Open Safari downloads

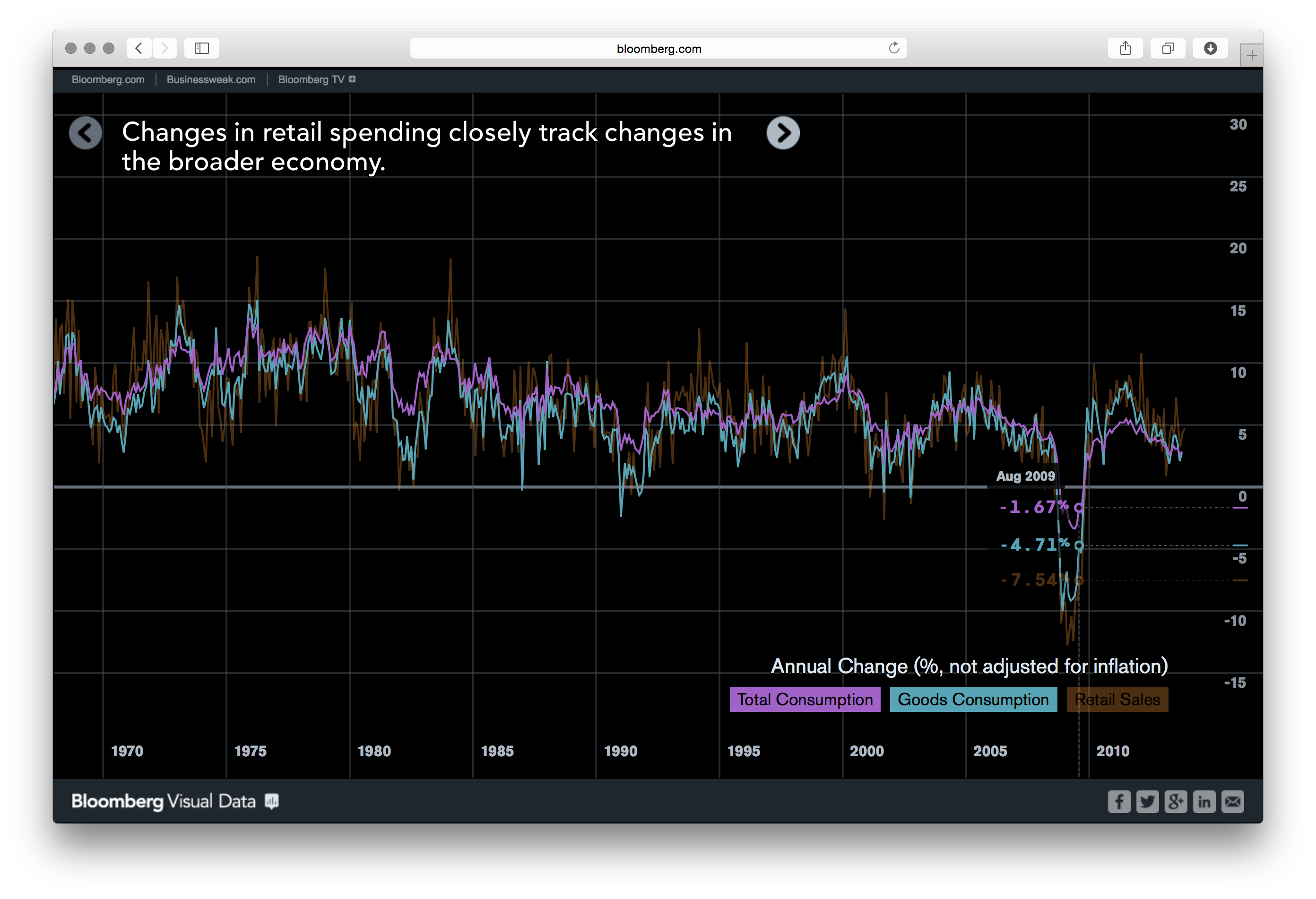tap(1211, 48)
